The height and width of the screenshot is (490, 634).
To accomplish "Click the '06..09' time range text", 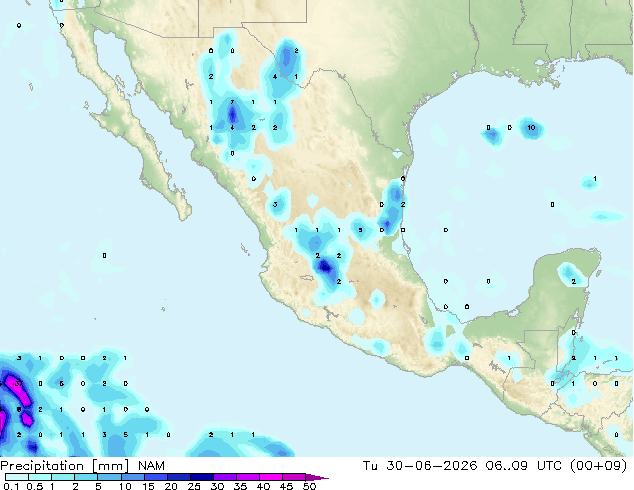I will coord(506,466).
